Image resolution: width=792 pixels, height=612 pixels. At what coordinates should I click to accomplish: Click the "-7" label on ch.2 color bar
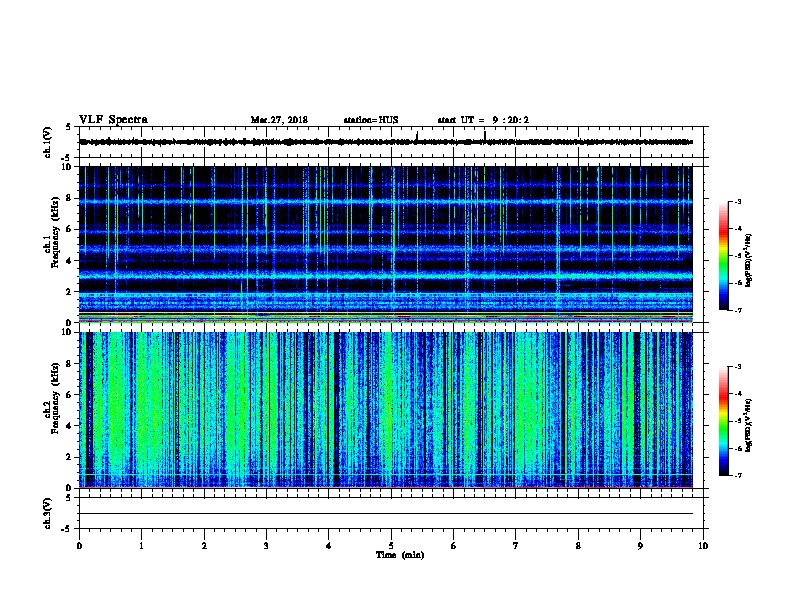pyautogui.click(x=737, y=475)
